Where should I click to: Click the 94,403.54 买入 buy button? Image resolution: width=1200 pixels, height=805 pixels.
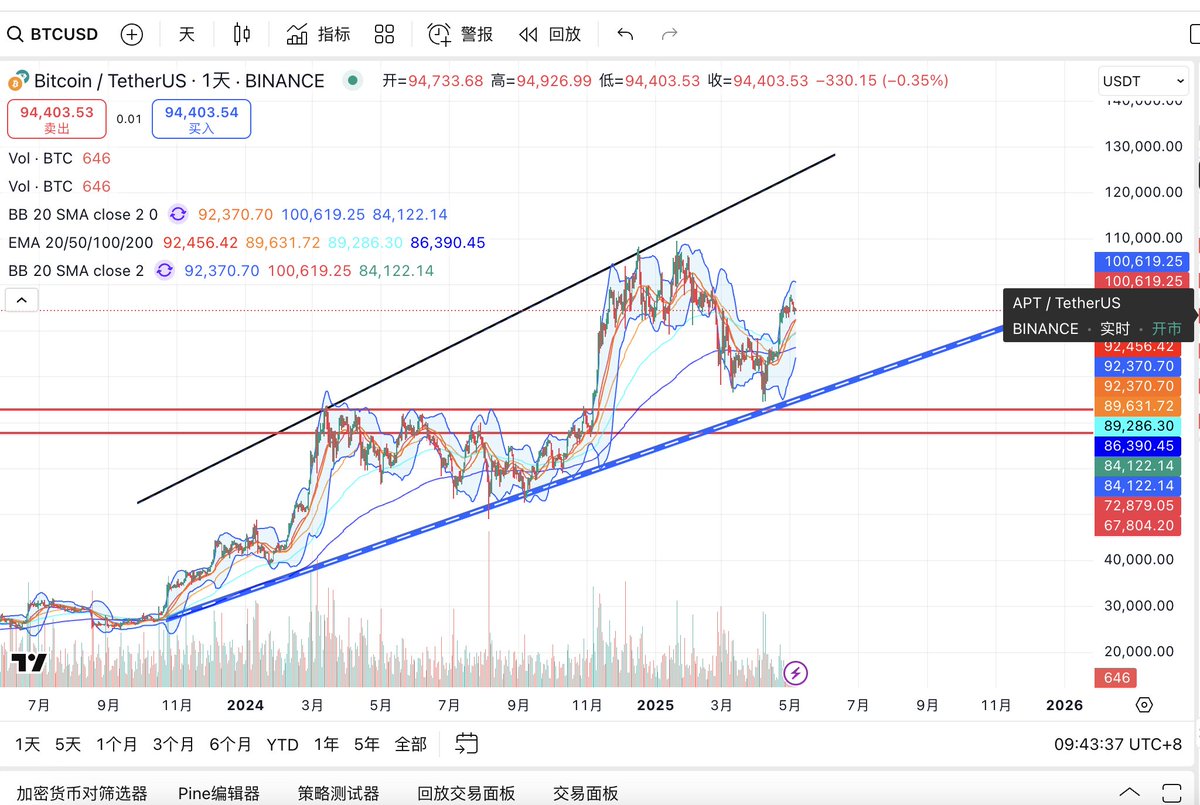[201, 119]
